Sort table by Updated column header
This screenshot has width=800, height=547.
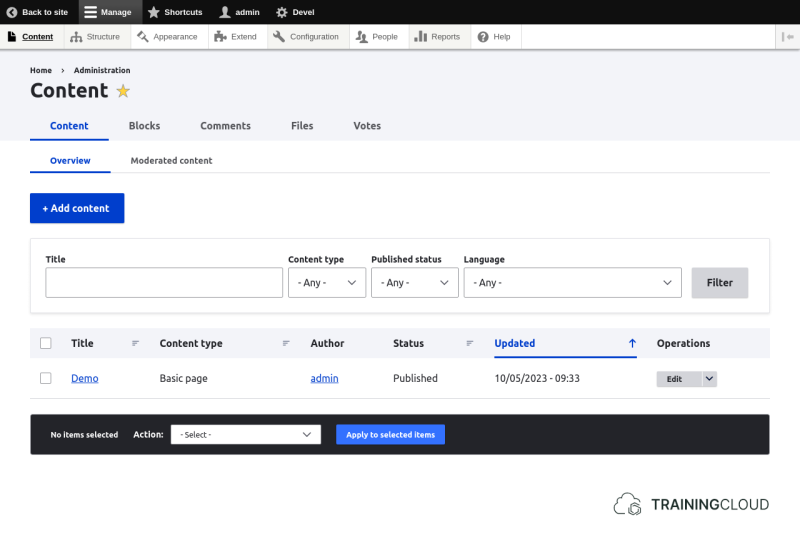[x=514, y=343]
